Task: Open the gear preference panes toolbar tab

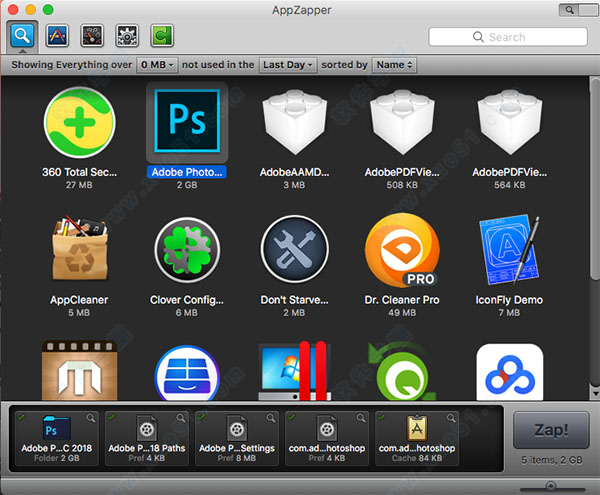Action: click(127, 36)
